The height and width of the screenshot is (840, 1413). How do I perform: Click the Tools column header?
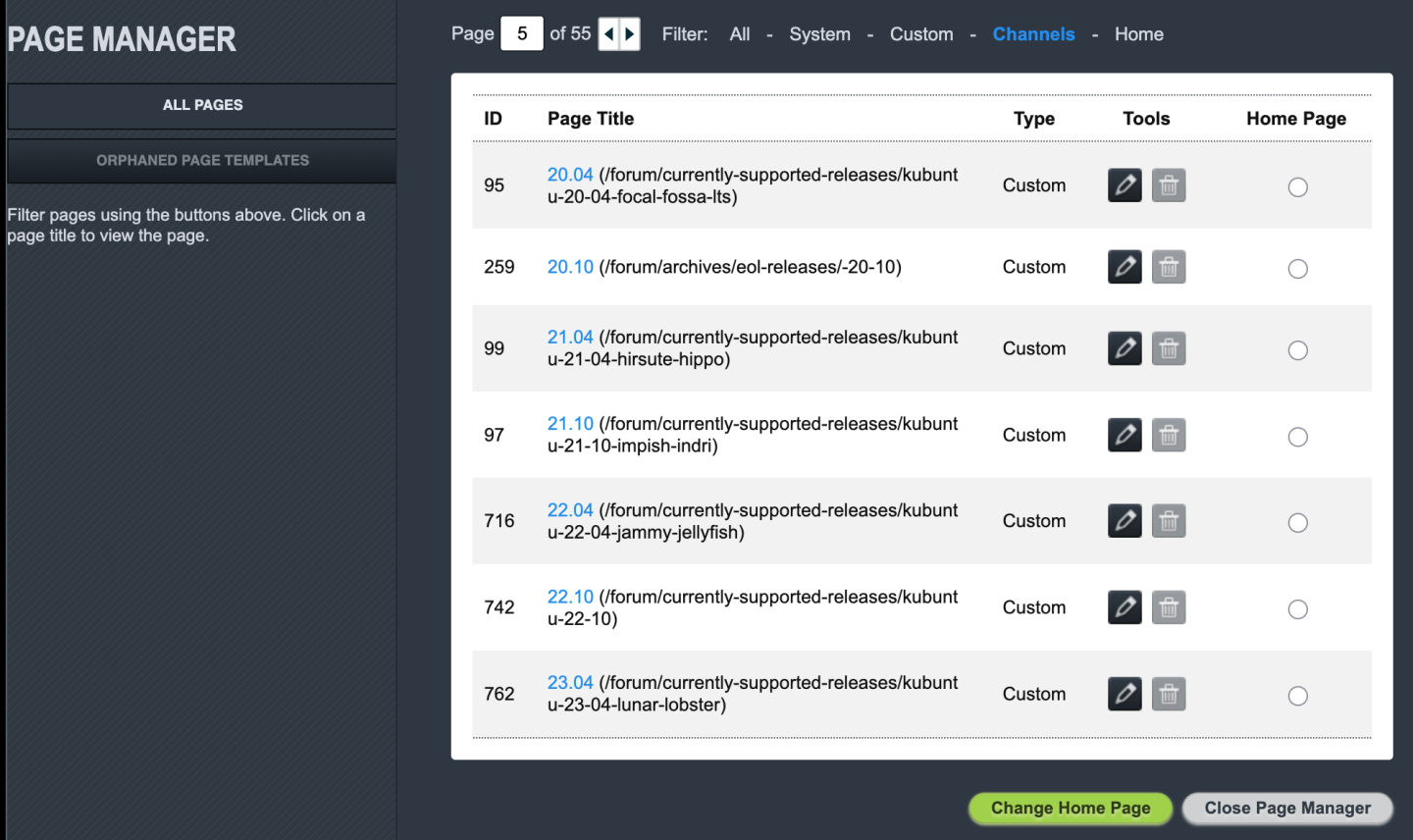click(x=1146, y=119)
